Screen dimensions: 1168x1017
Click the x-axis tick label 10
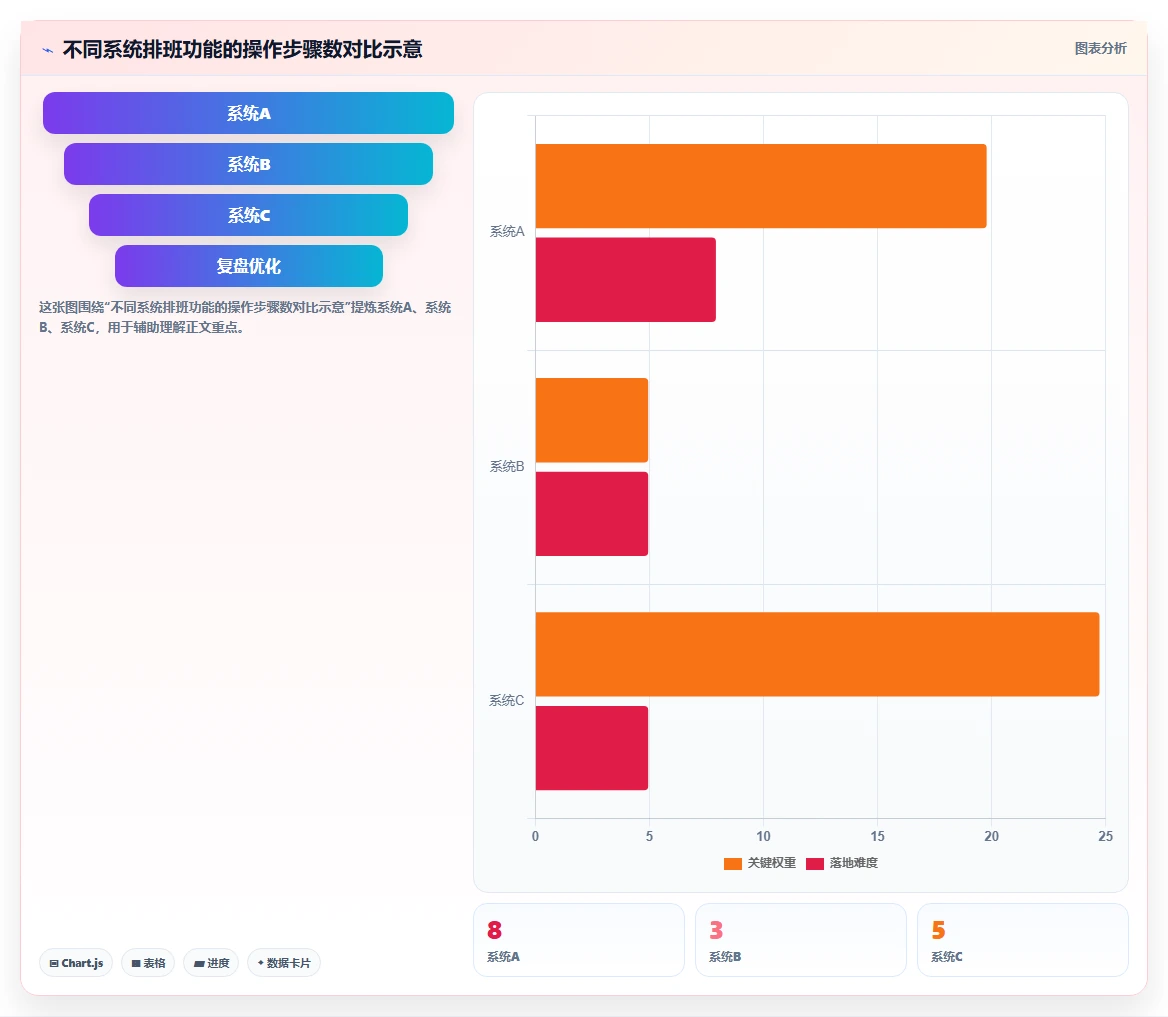(764, 836)
